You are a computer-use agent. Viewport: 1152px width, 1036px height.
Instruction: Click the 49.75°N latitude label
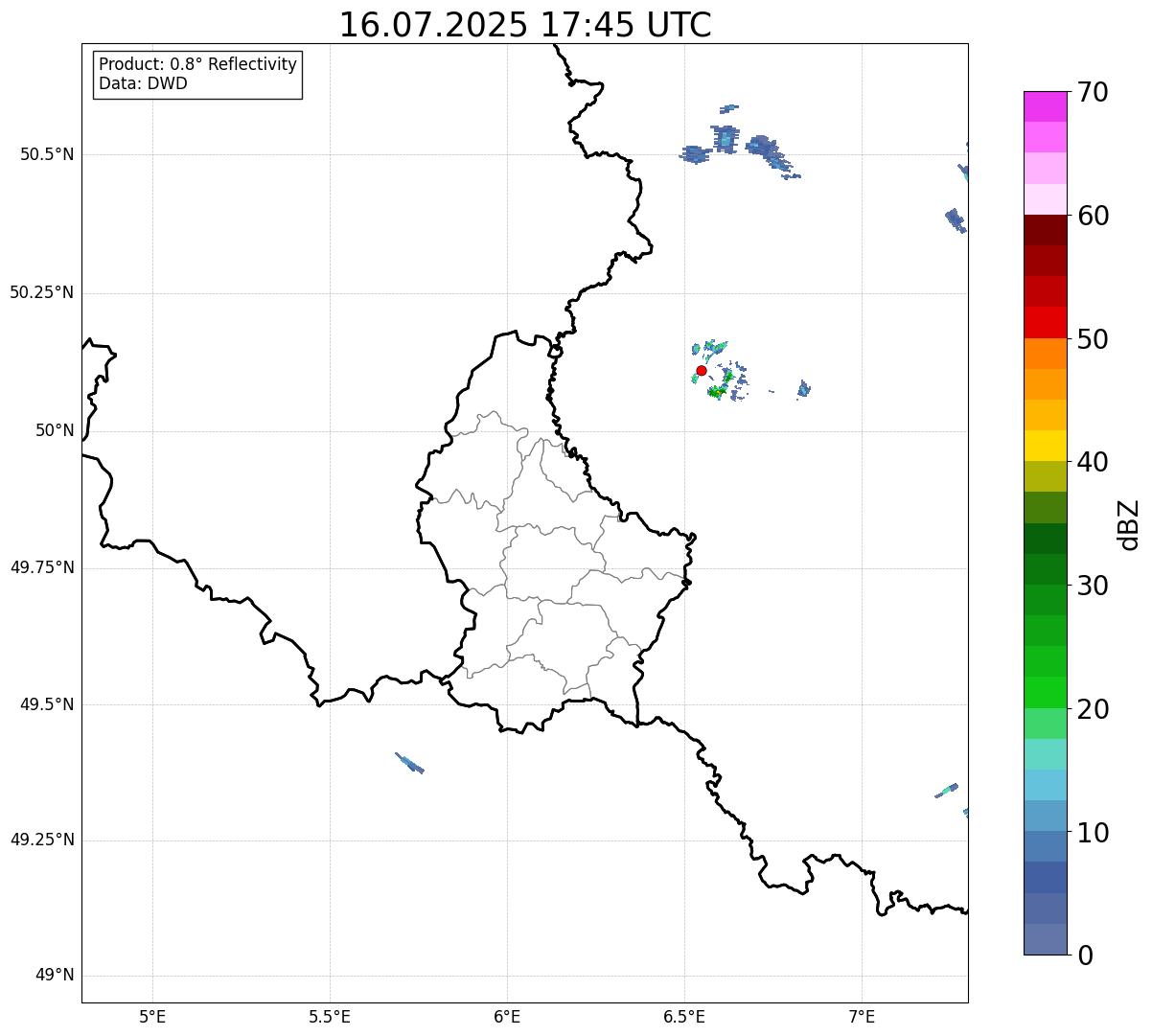[42, 567]
